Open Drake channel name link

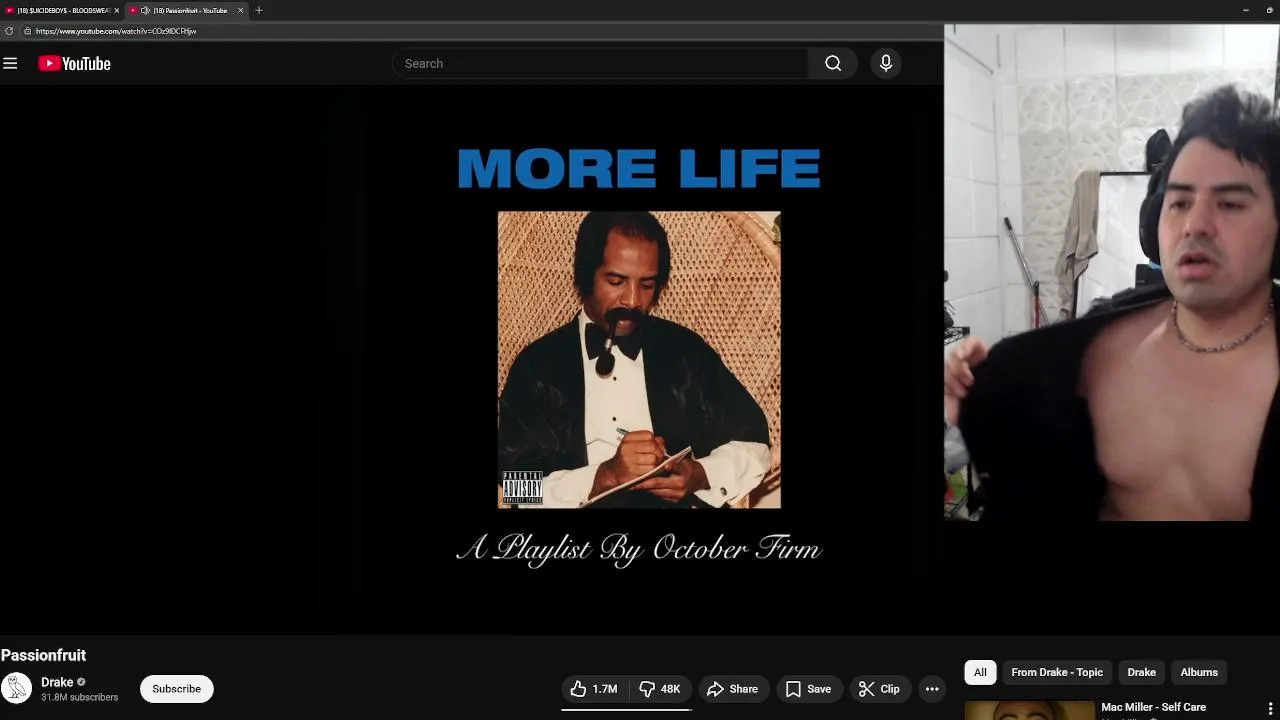[x=57, y=682]
